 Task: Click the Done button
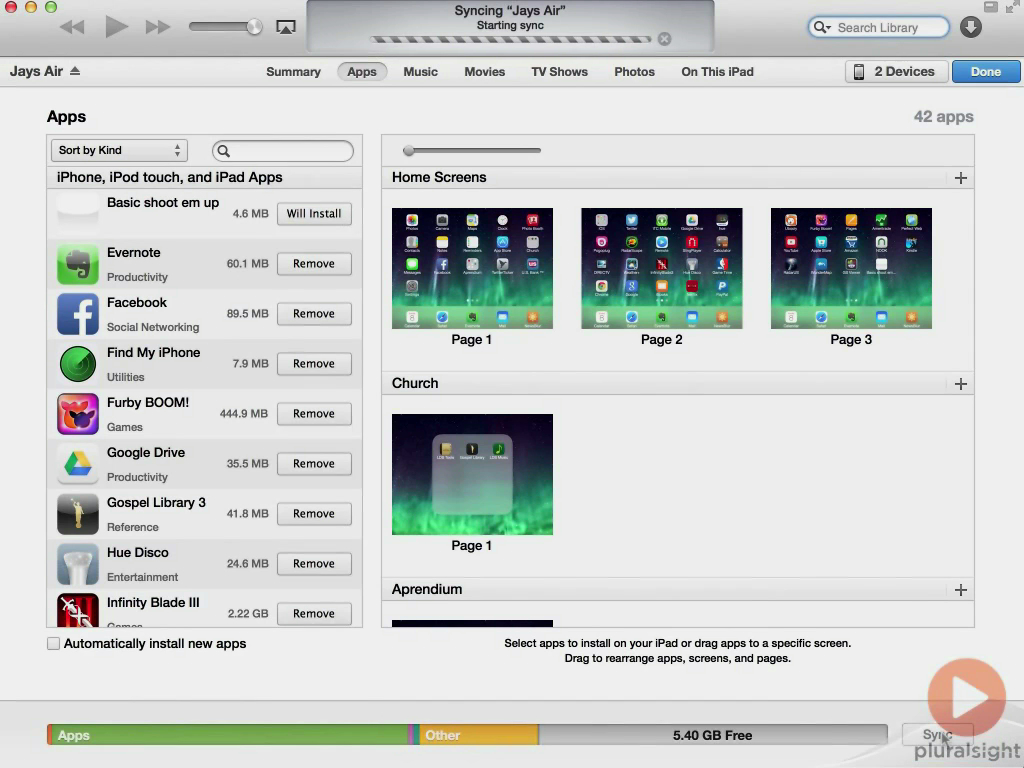pyautogui.click(x=985, y=72)
